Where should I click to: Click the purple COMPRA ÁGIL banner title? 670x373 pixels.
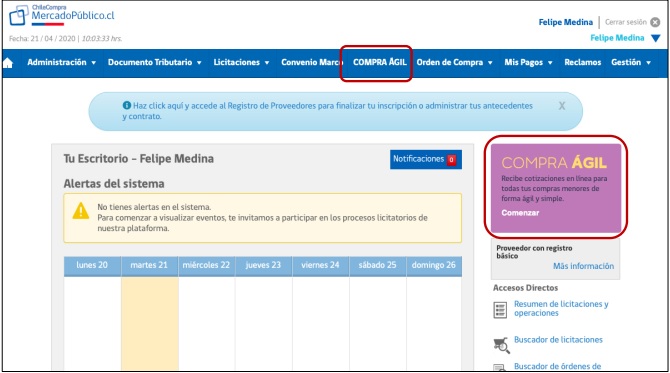click(x=554, y=163)
